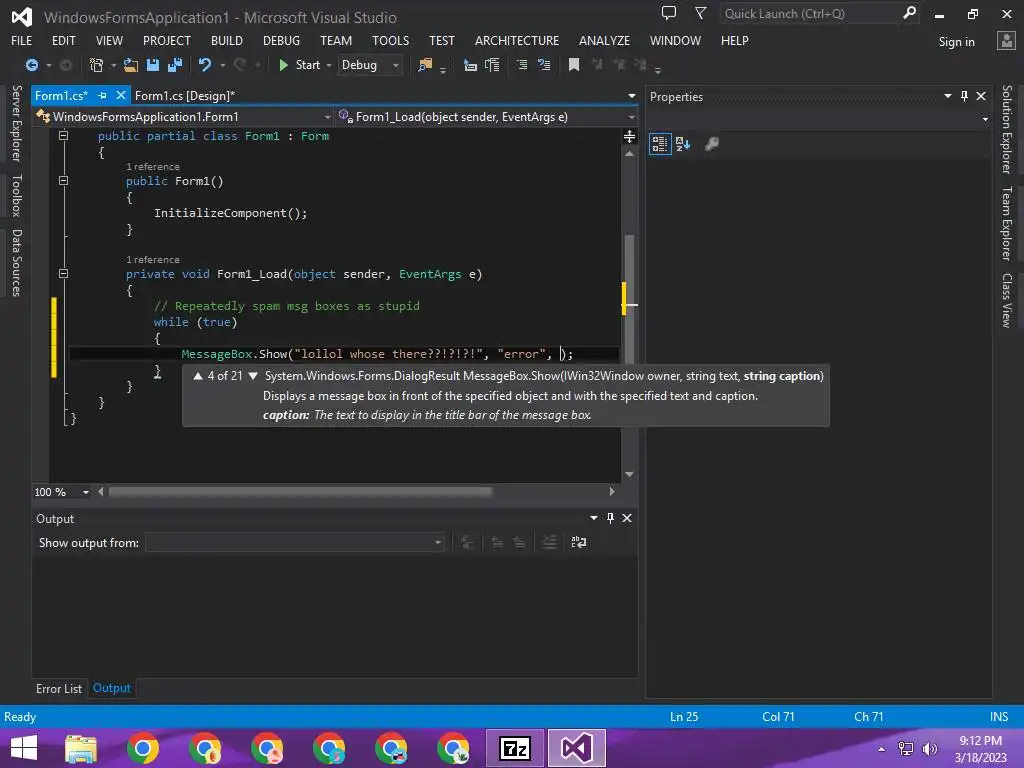Click the Find in Files icon
The height and width of the screenshot is (768, 1024).
point(424,65)
